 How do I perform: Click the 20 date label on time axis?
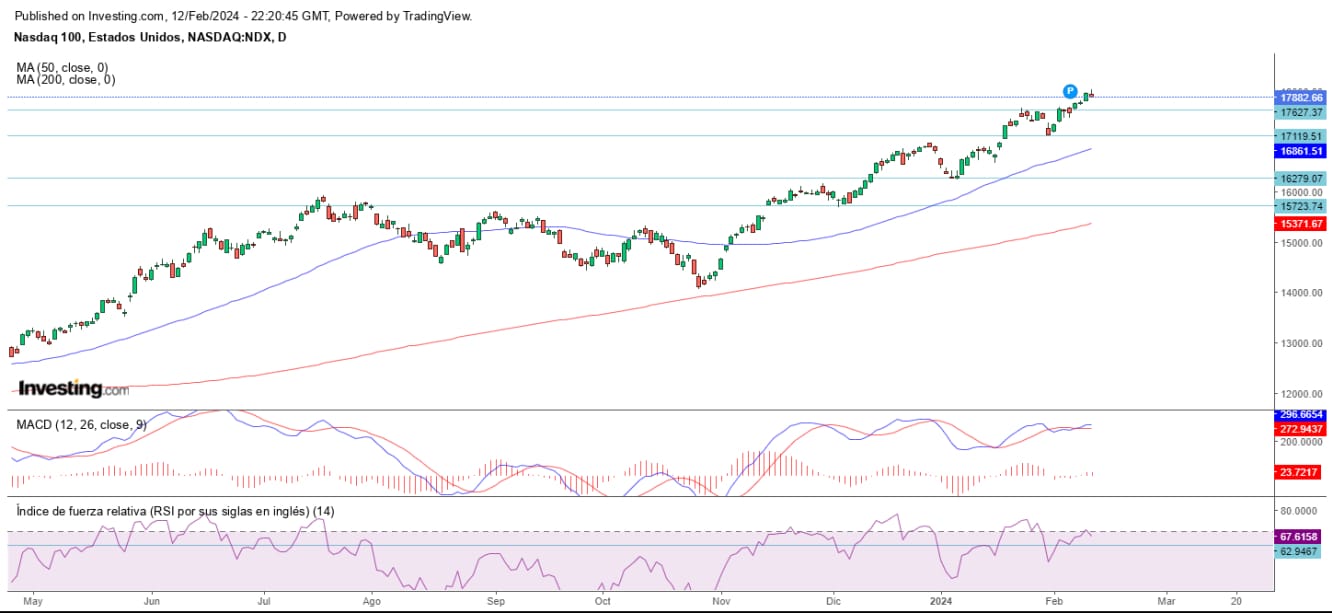point(1236,602)
